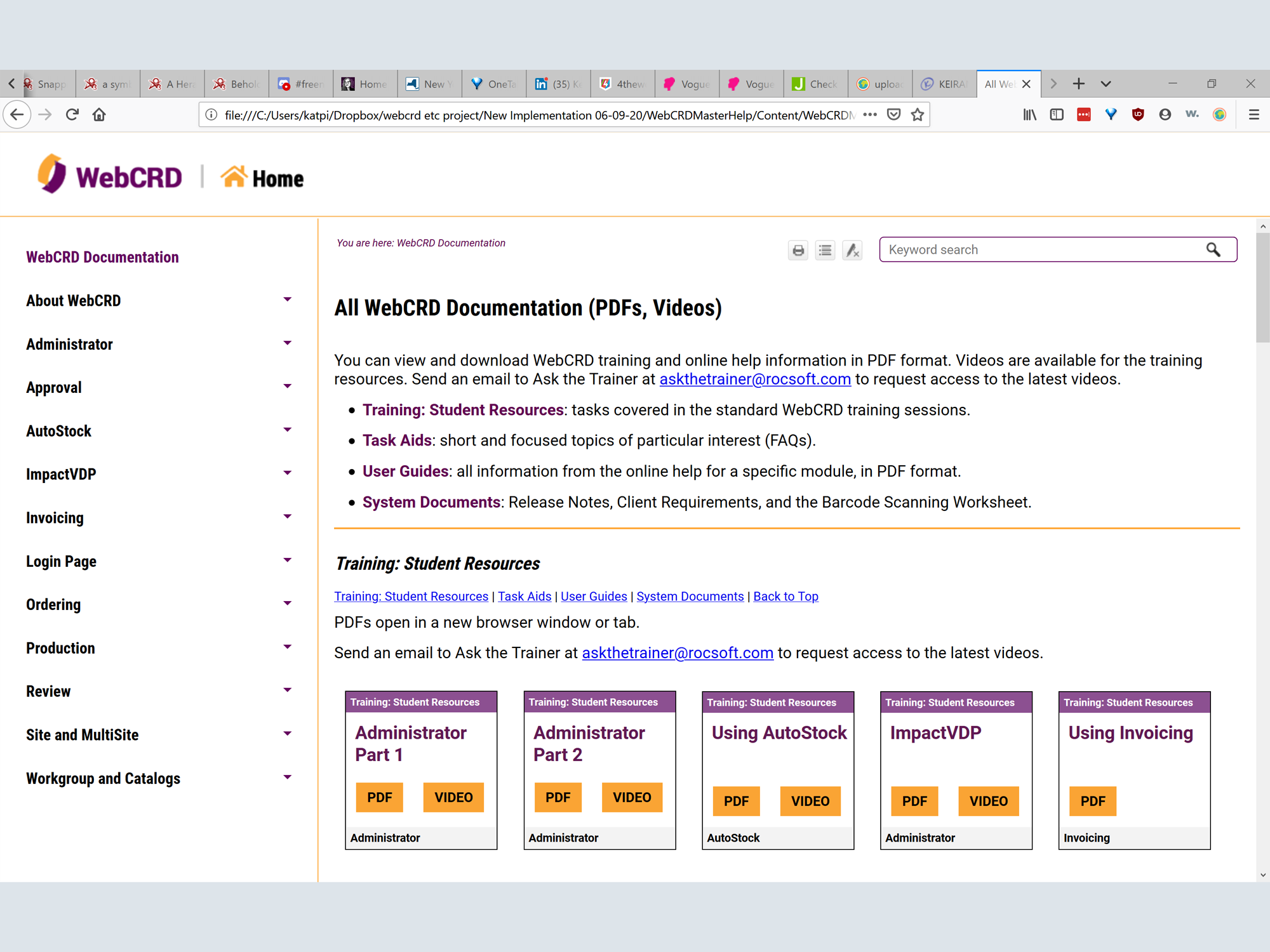The height and width of the screenshot is (952, 1270).
Task: Go to the browser home page icon
Action: [99, 115]
